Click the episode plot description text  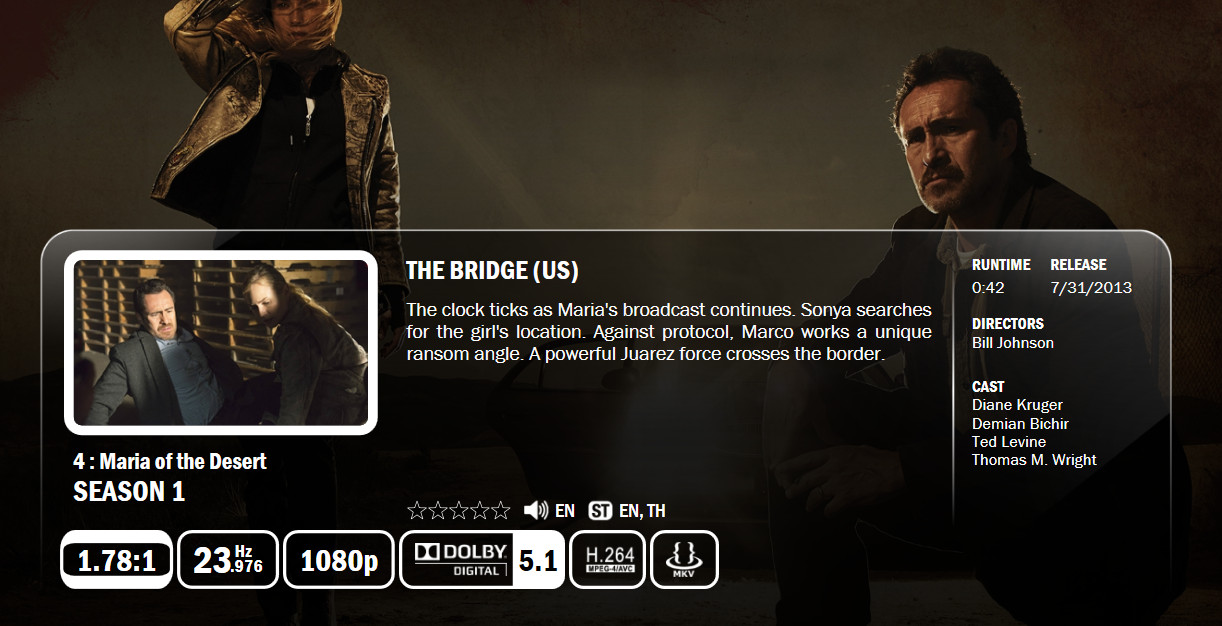669,332
